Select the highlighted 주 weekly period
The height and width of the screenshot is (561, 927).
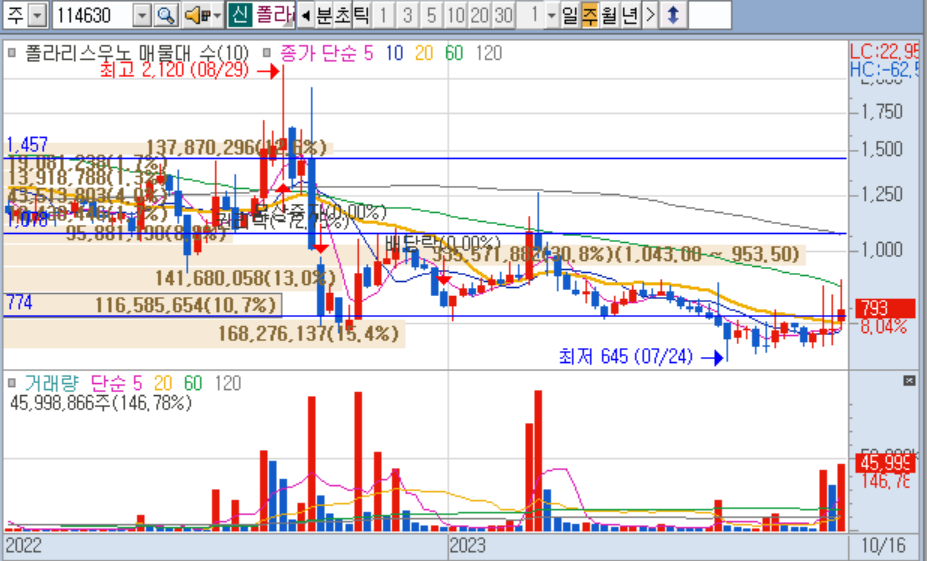pos(590,15)
